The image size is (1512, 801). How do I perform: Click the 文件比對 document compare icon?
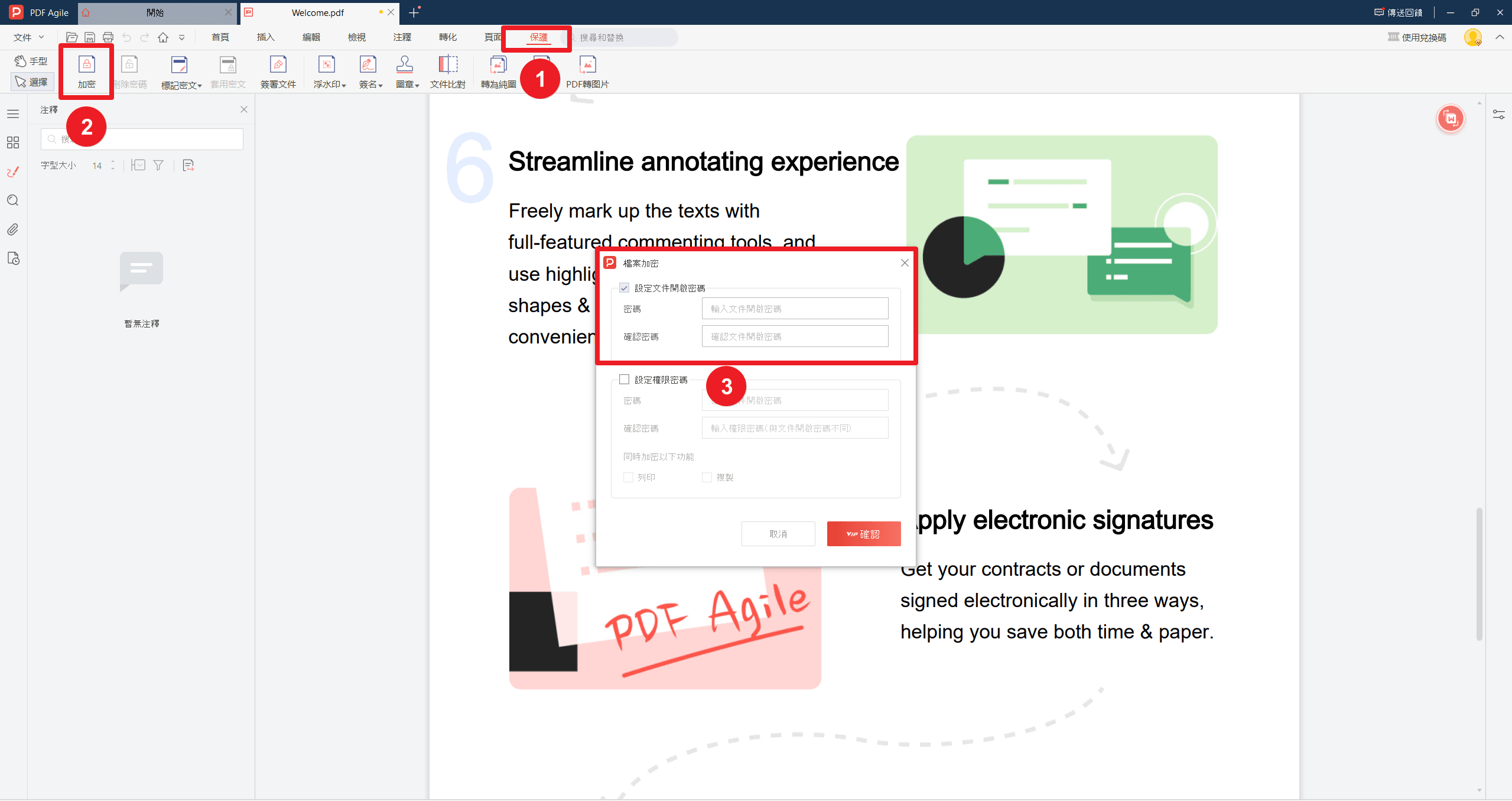[x=448, y=64]
